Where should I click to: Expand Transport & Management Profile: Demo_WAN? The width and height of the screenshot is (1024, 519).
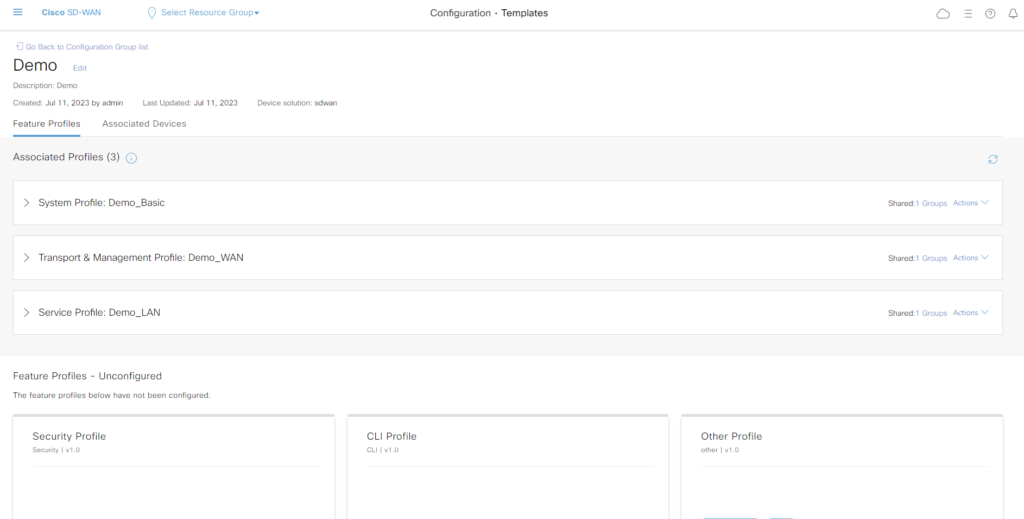pos(27,258)
